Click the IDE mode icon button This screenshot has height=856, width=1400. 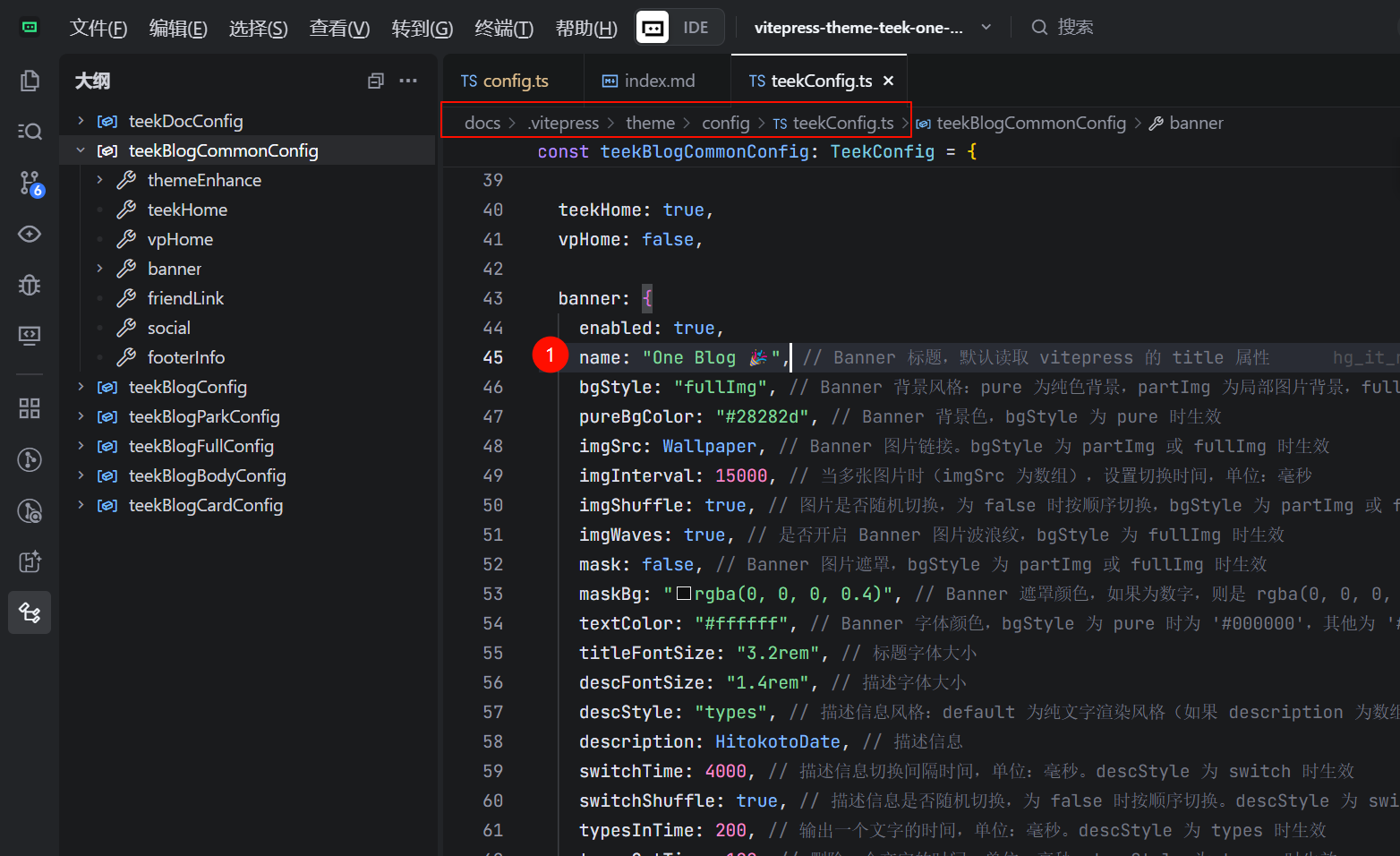[x=653, y=28]
